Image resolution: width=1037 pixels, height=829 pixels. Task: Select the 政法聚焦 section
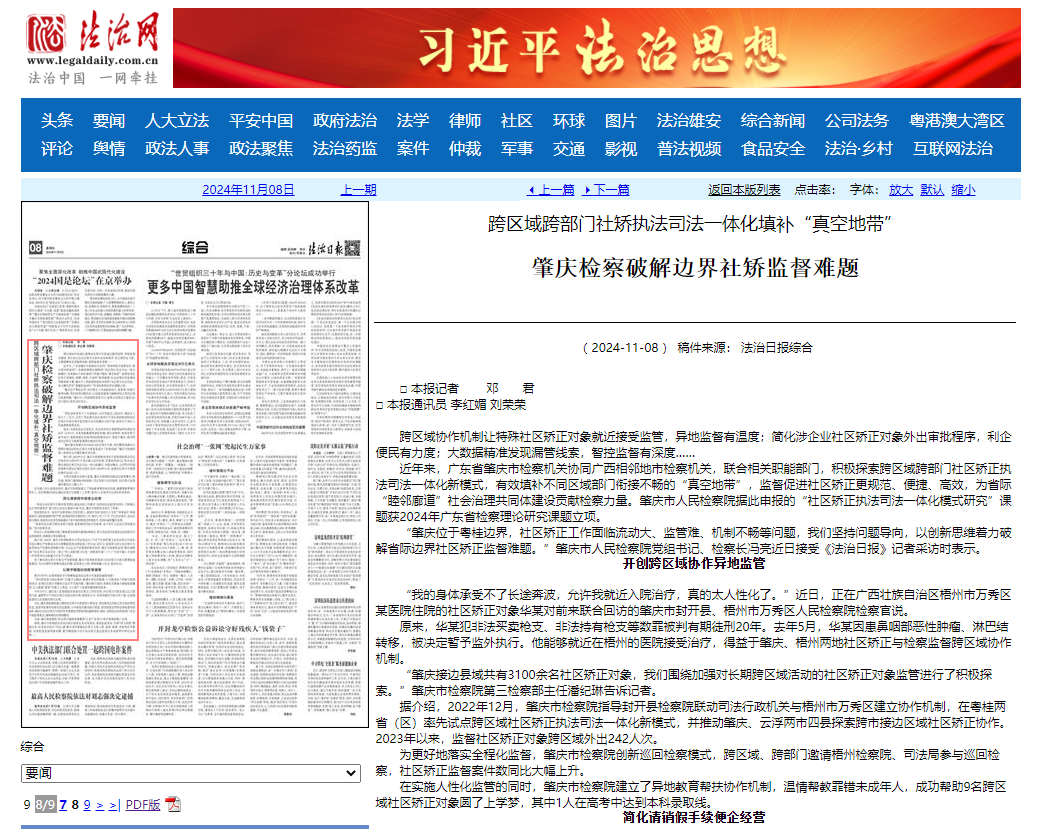pos(261,148)
